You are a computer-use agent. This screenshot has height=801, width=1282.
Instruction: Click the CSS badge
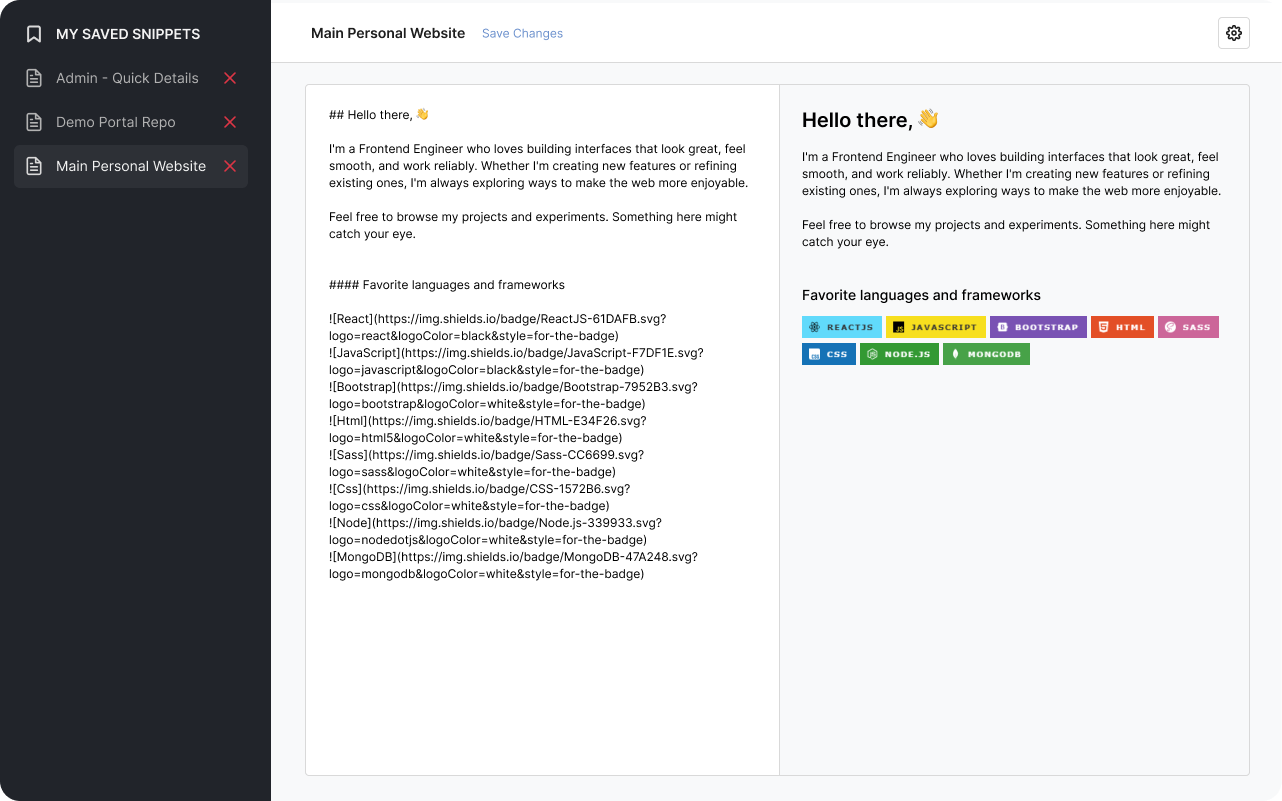click(828, 353)
